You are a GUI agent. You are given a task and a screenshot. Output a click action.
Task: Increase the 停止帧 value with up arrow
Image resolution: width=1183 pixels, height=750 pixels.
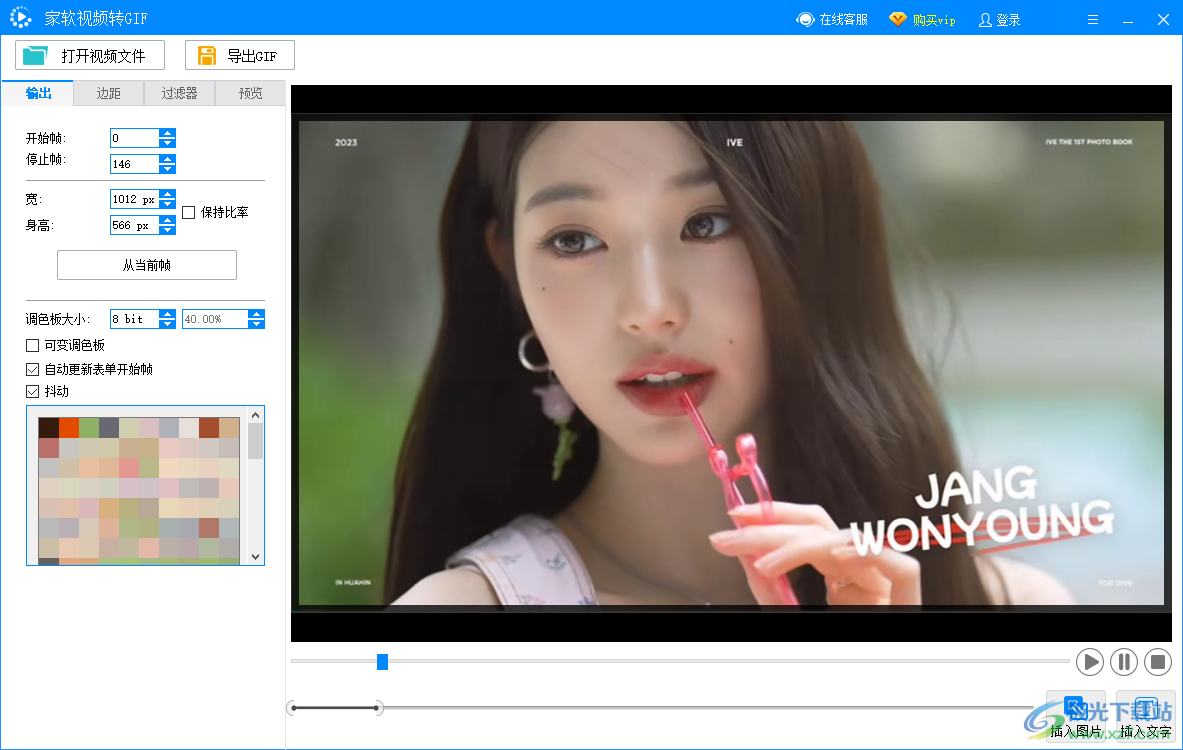click(x=167, y=159)
